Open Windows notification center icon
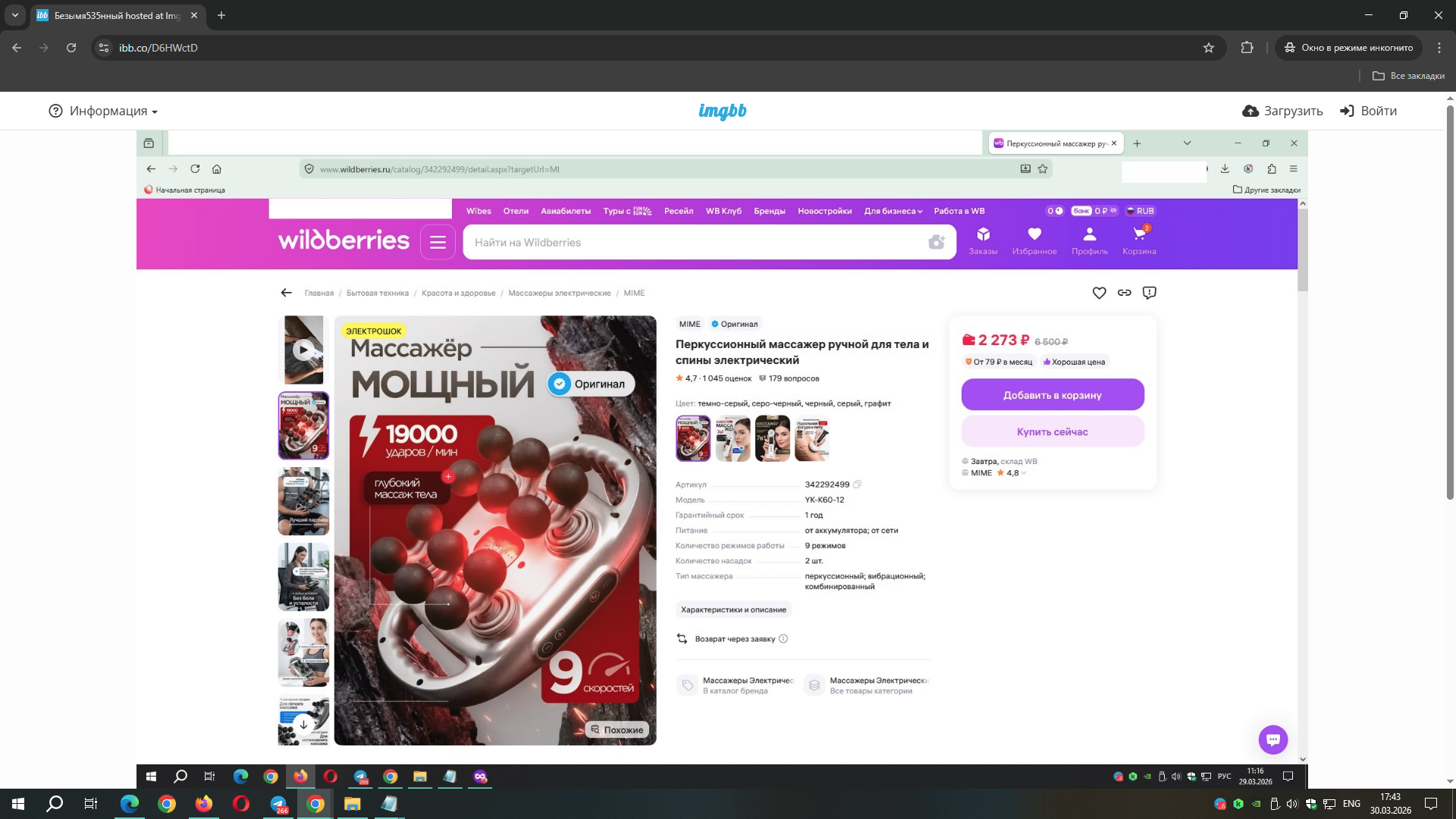Image resolution: width=1456 pixels, height=819 pixels. point(1430,804)
